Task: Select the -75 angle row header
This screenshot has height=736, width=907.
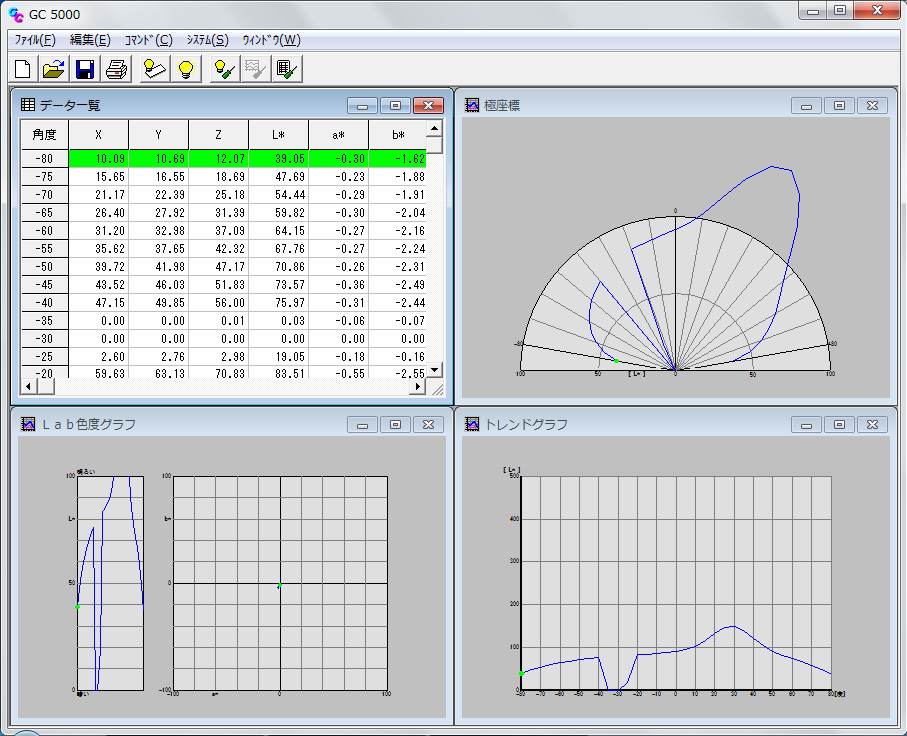Action: pos(45,176)
